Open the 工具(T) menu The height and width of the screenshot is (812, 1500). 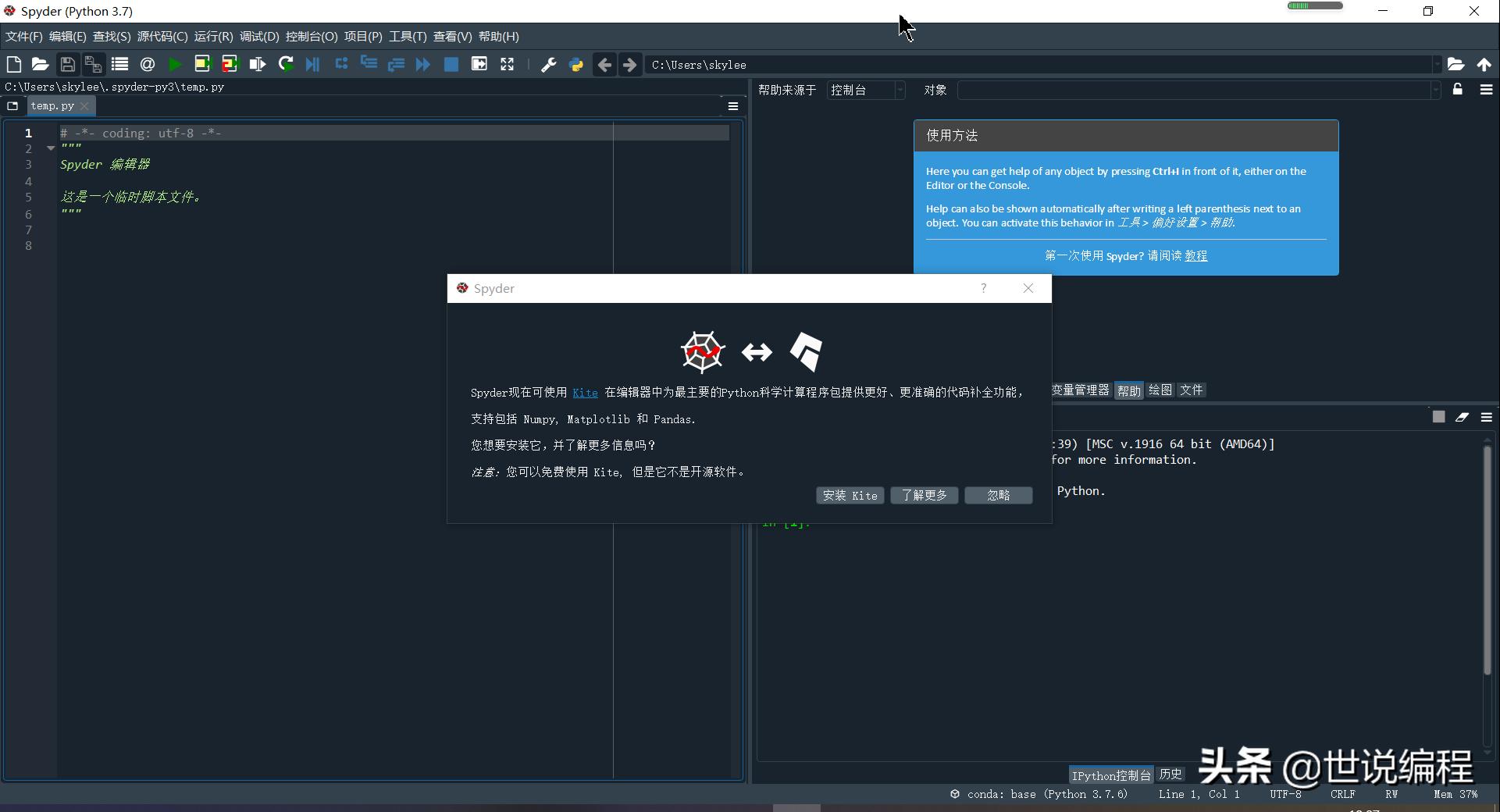pos(408,37)
